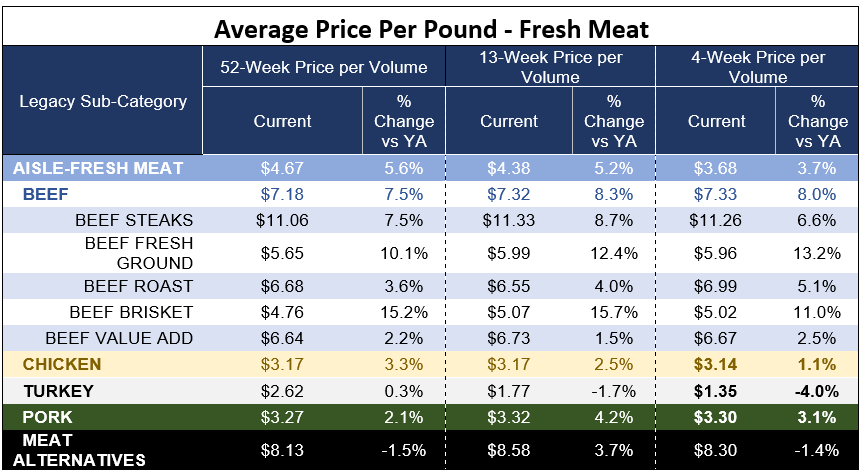This screenshot has width=860, height=471.
Task: Select the AISLE-FRESH MEAT row label
Action: 98,168
